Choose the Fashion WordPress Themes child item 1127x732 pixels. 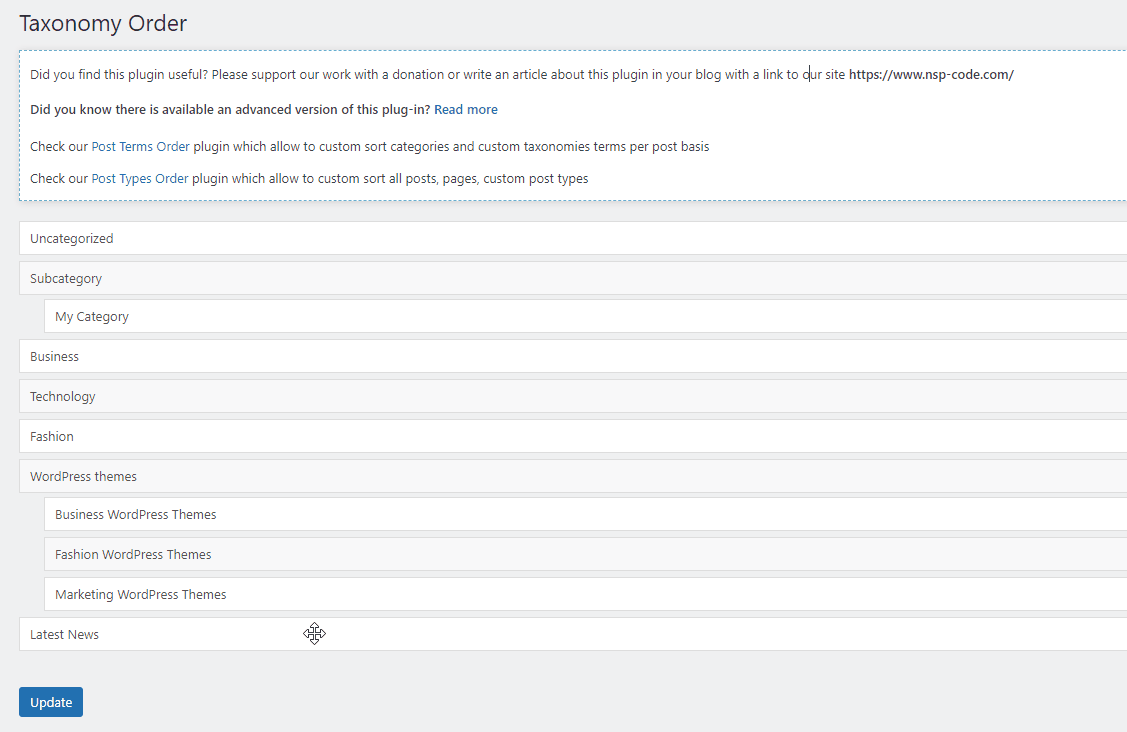click(133, 554)
